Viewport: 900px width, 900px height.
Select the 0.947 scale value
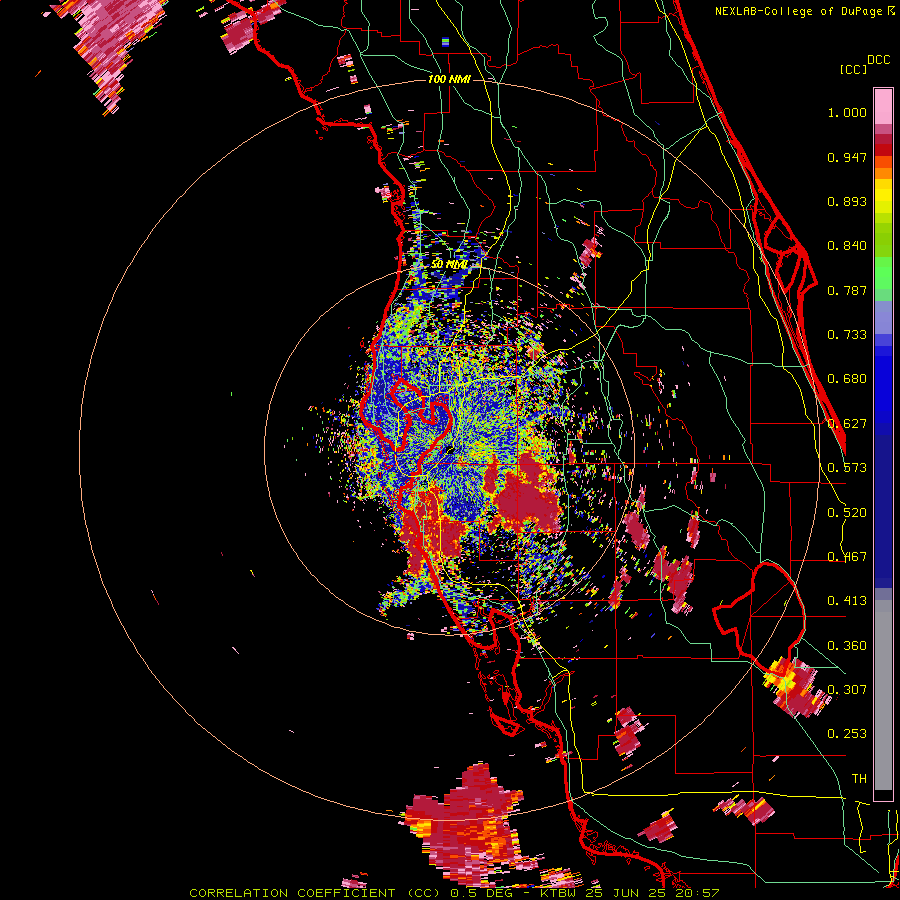(x=847, y=157)
